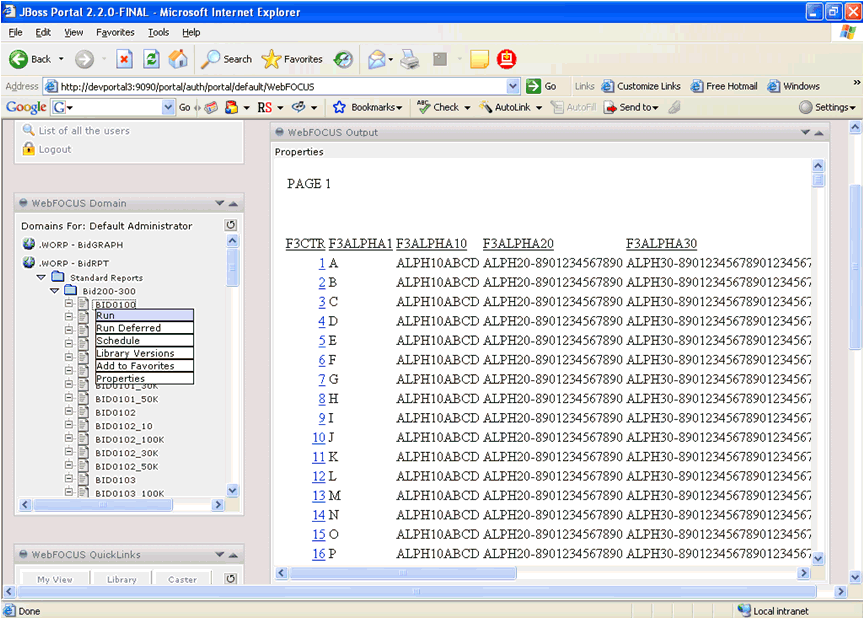Open report row link 1
The height and width of the screenshot is (618, 863).
pyautogui.click(x=322, y=263)
